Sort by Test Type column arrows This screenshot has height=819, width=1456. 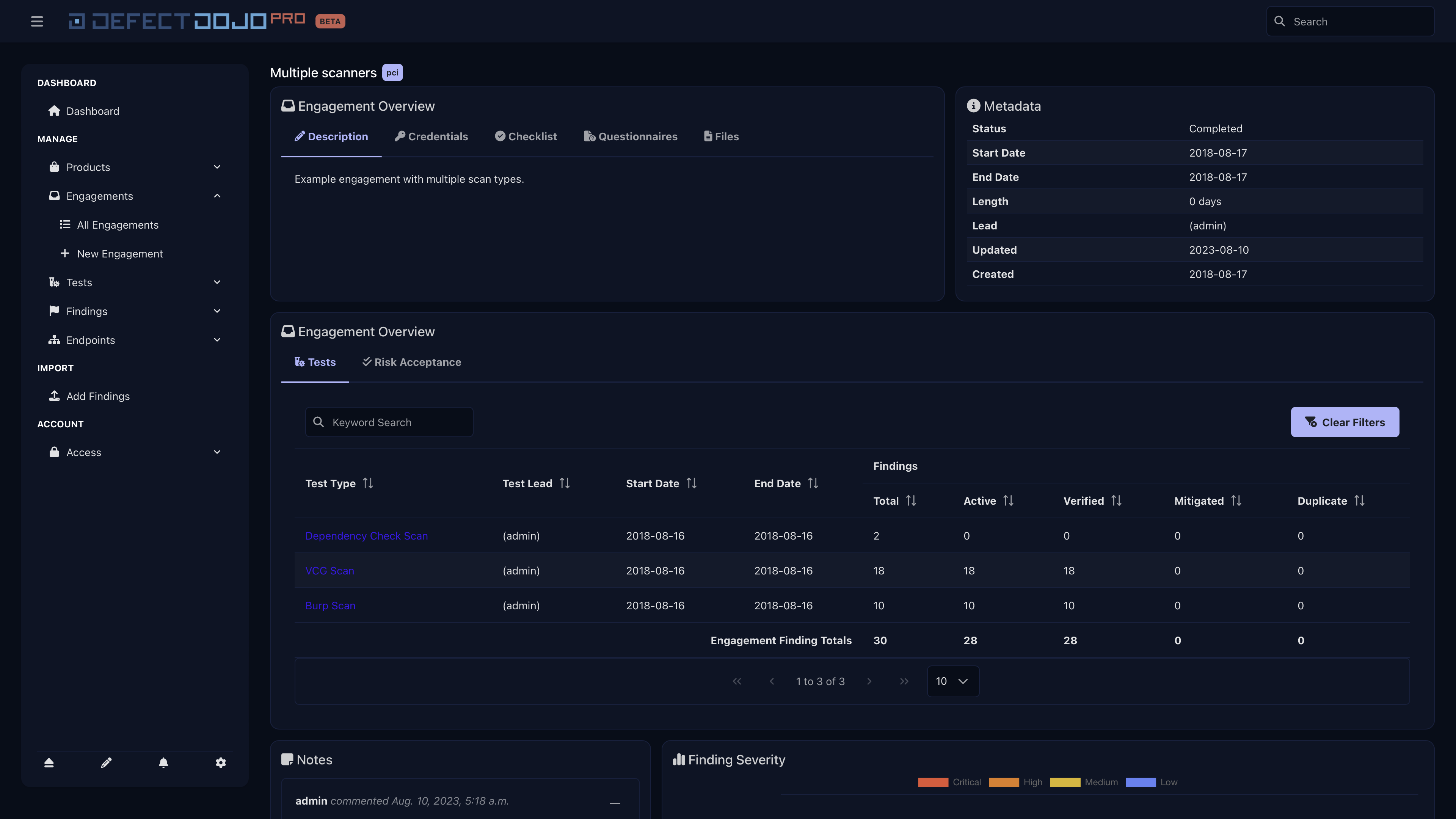click(x=368, y=483)
